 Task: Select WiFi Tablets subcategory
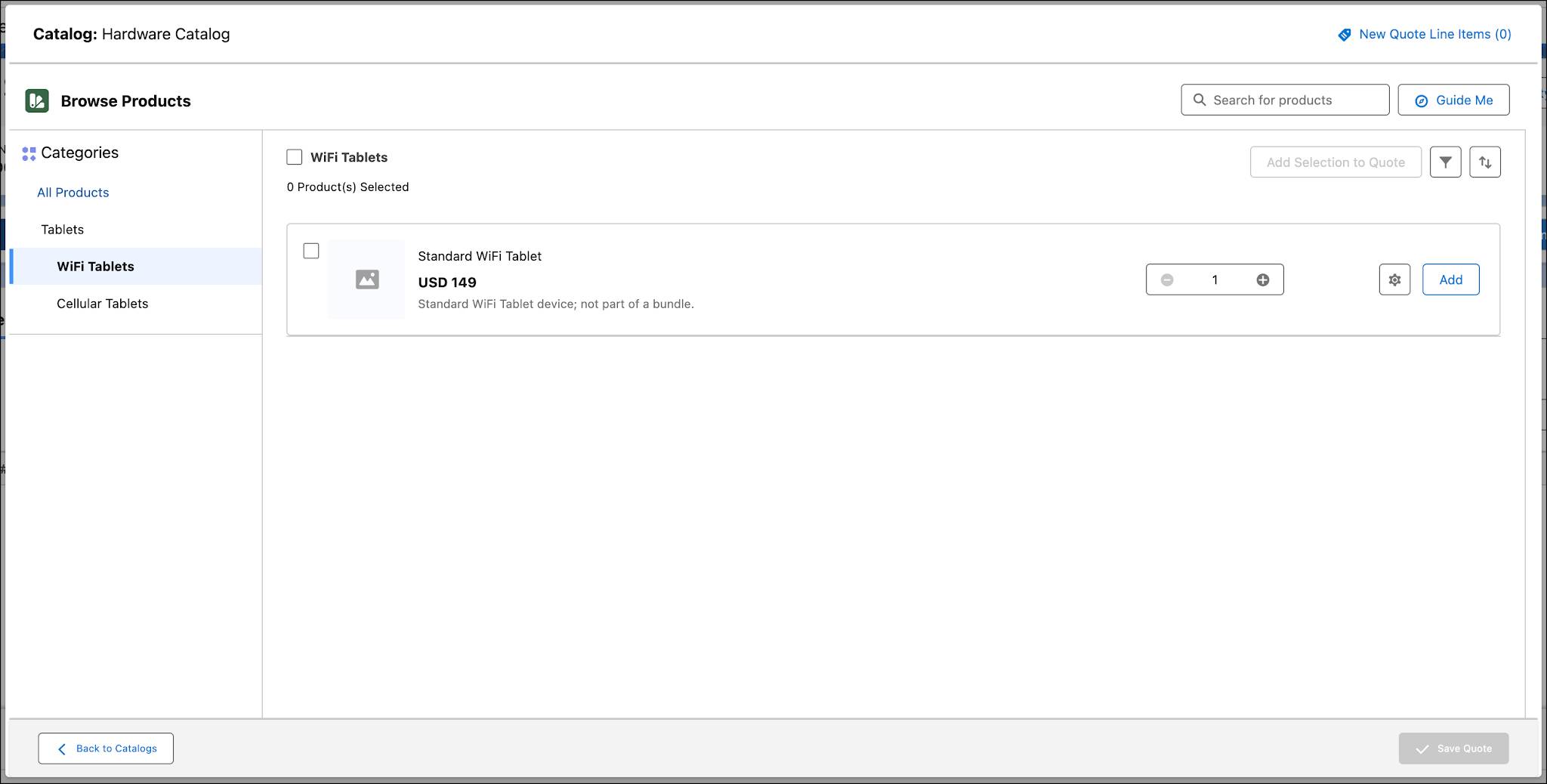tap(136, 267)
